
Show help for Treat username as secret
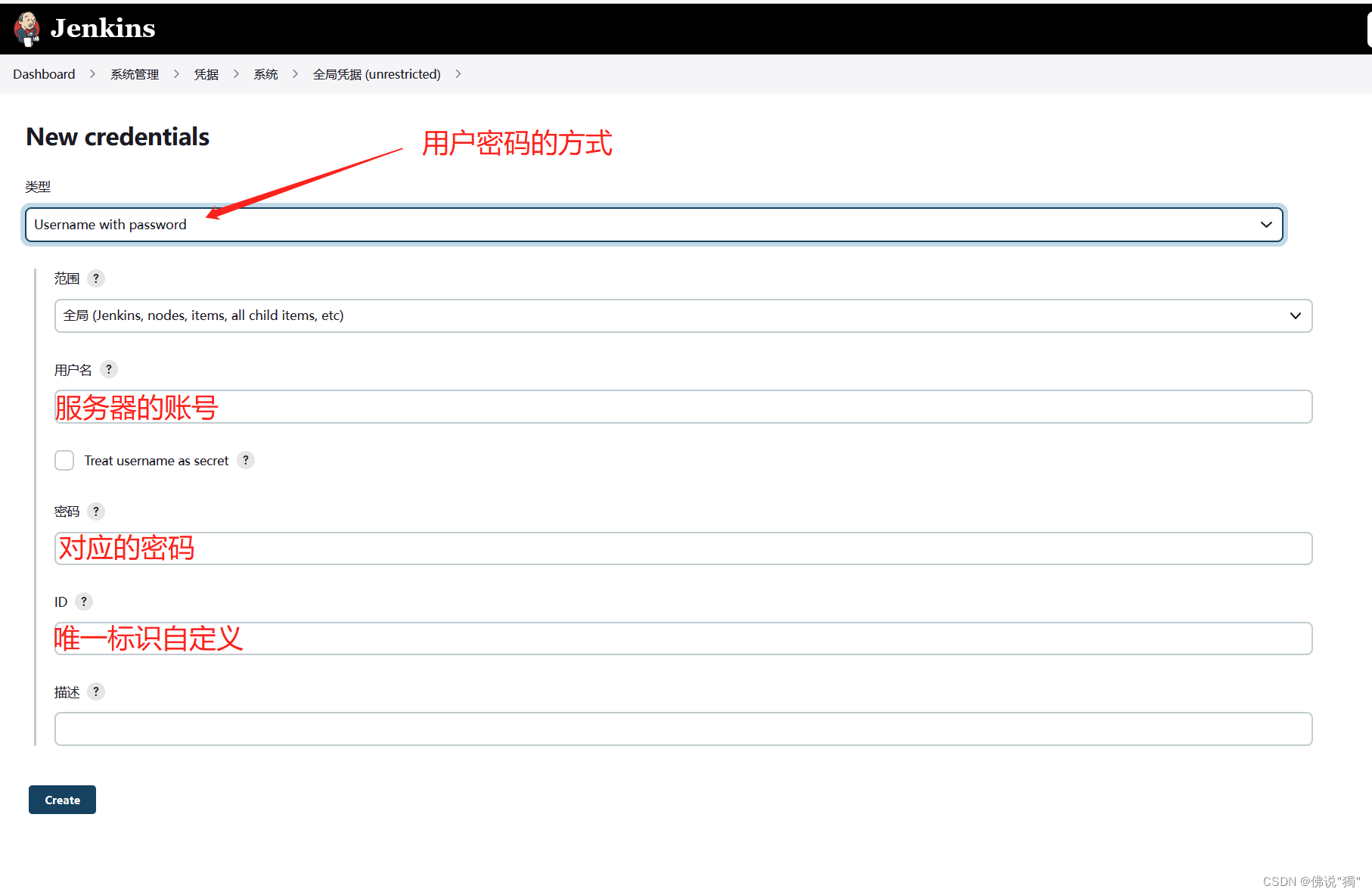click(x=246, y=460)
